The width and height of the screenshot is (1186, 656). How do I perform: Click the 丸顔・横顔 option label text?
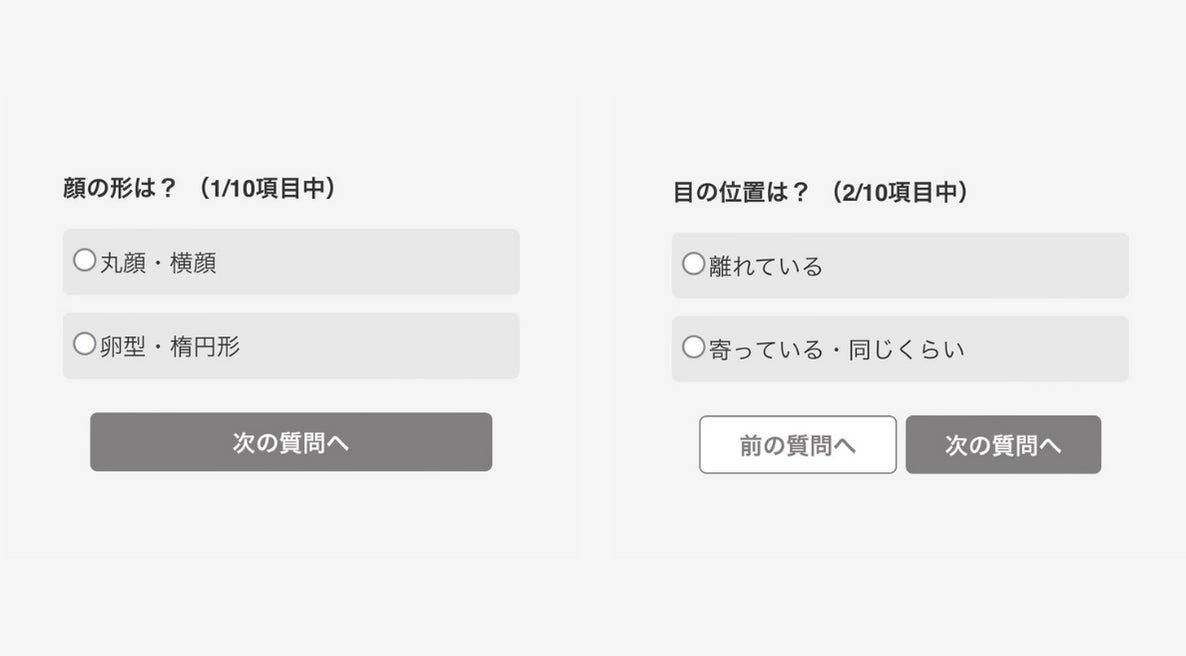[x=158, y=263]
